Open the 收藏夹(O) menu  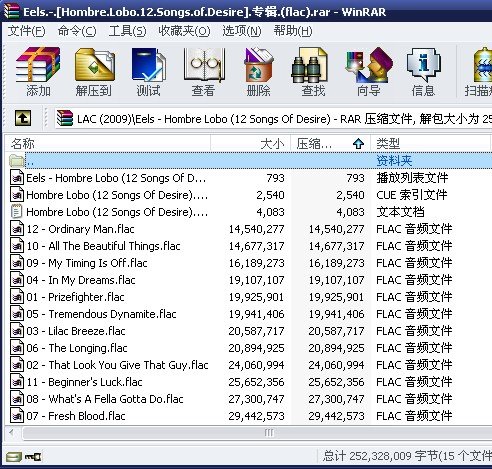pos(184,31)
